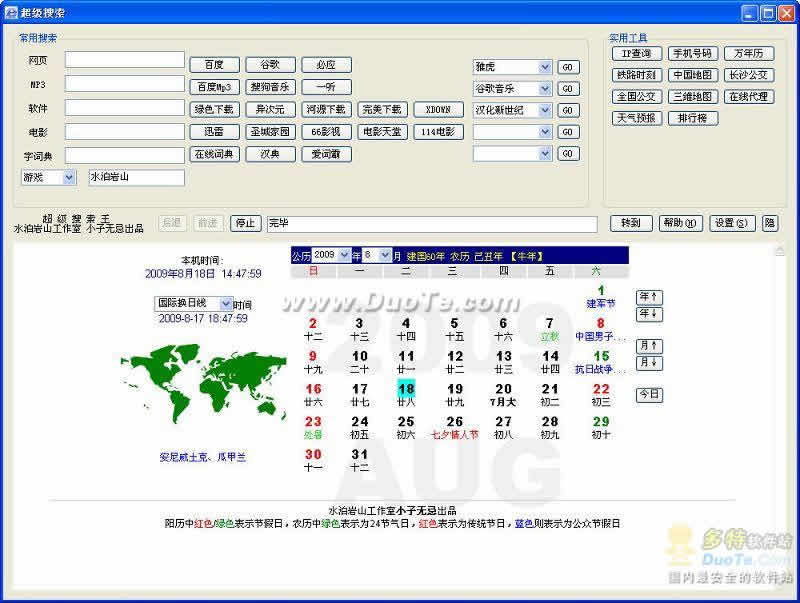Open the IP查询 tool
Screen dimensions: 800x603
click(x=637, y=54)
